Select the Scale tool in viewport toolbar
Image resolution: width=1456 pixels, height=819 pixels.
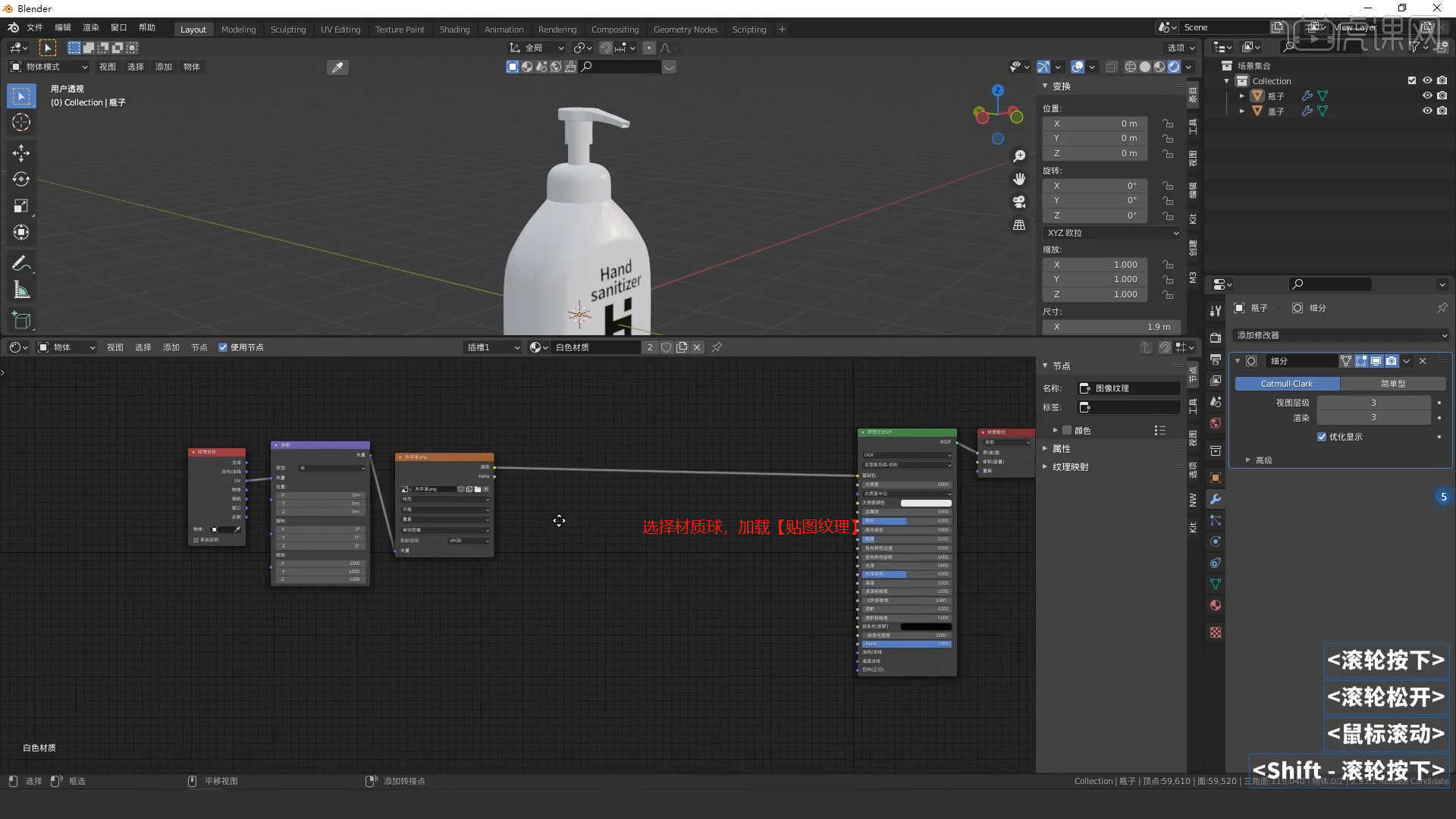[21, 206]
